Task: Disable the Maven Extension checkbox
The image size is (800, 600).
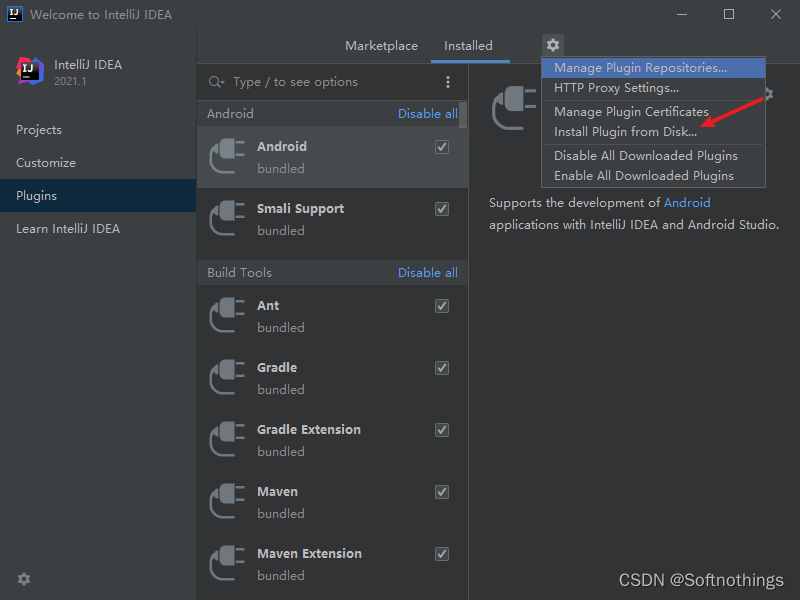Action: tap(442, 554)
